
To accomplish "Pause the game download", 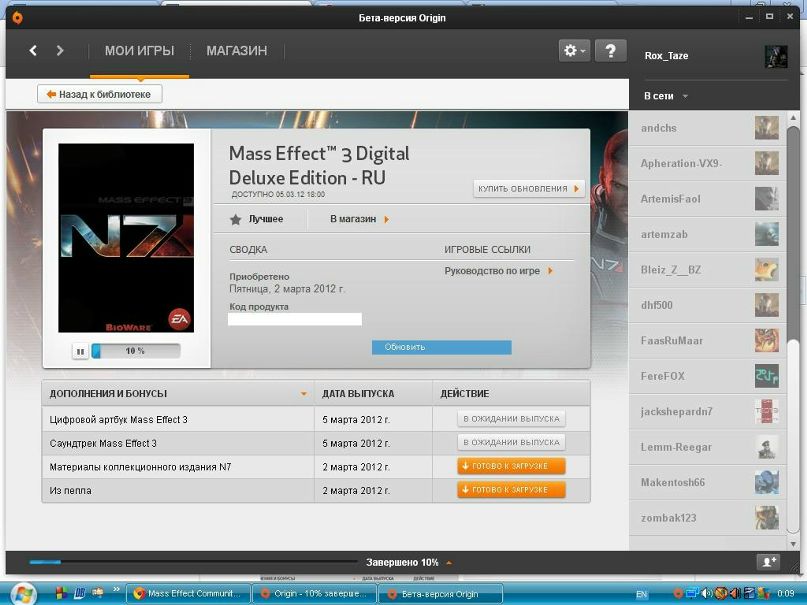I will [x=80, y=351].
